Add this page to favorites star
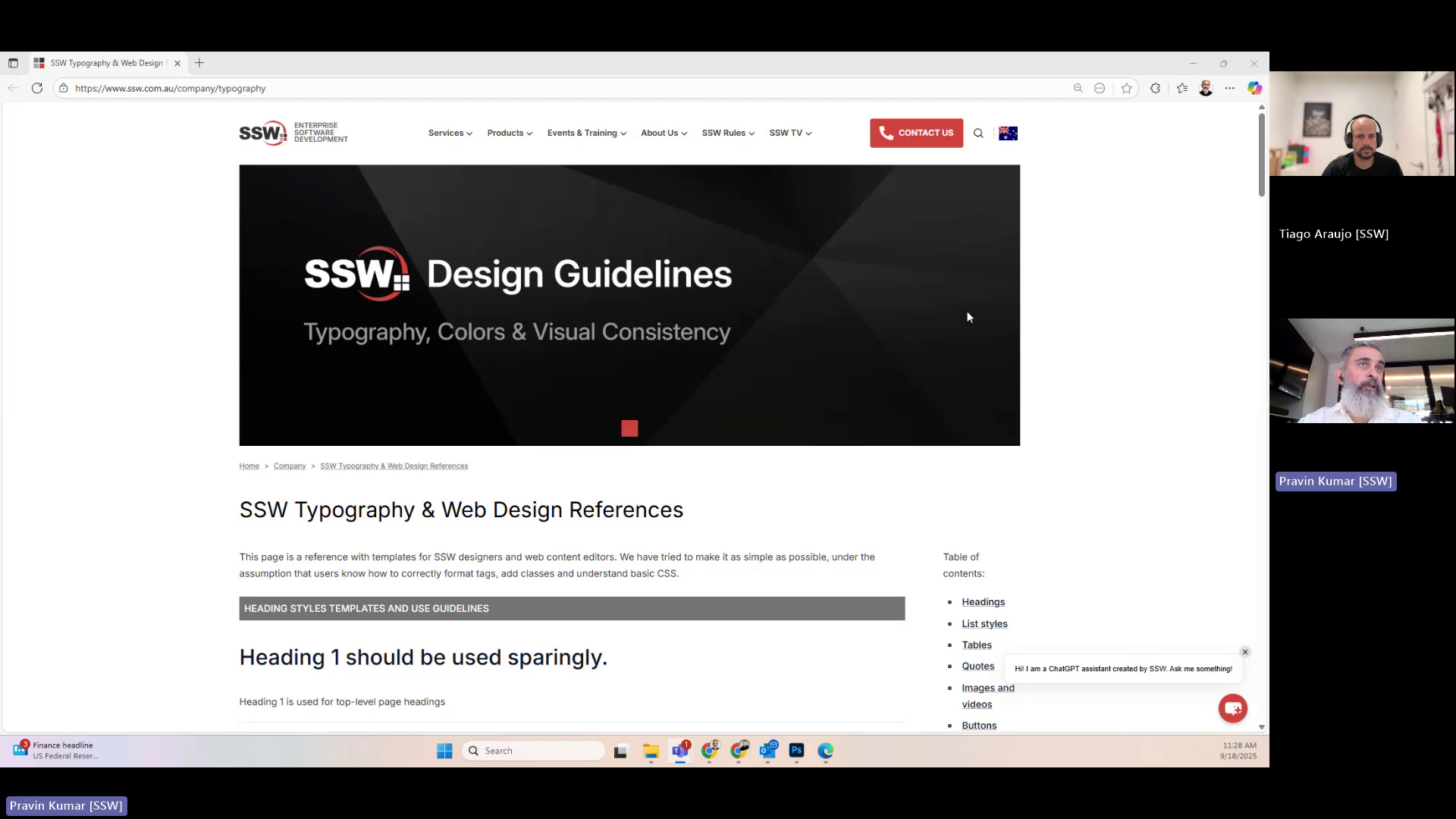The width and height of the screenshot is (1456, 819). [x=1126, y=89]
